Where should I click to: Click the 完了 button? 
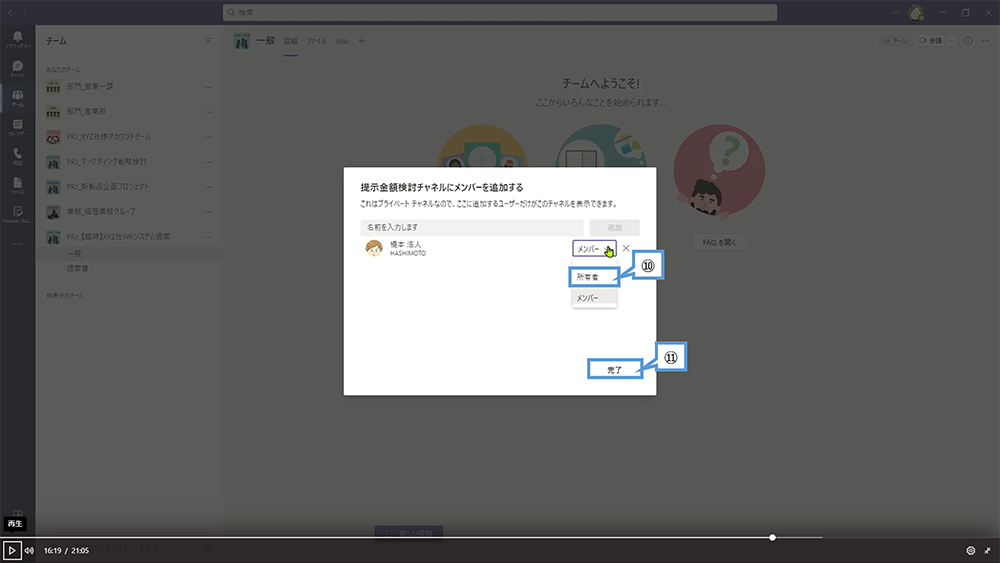[x=615, y=370]
